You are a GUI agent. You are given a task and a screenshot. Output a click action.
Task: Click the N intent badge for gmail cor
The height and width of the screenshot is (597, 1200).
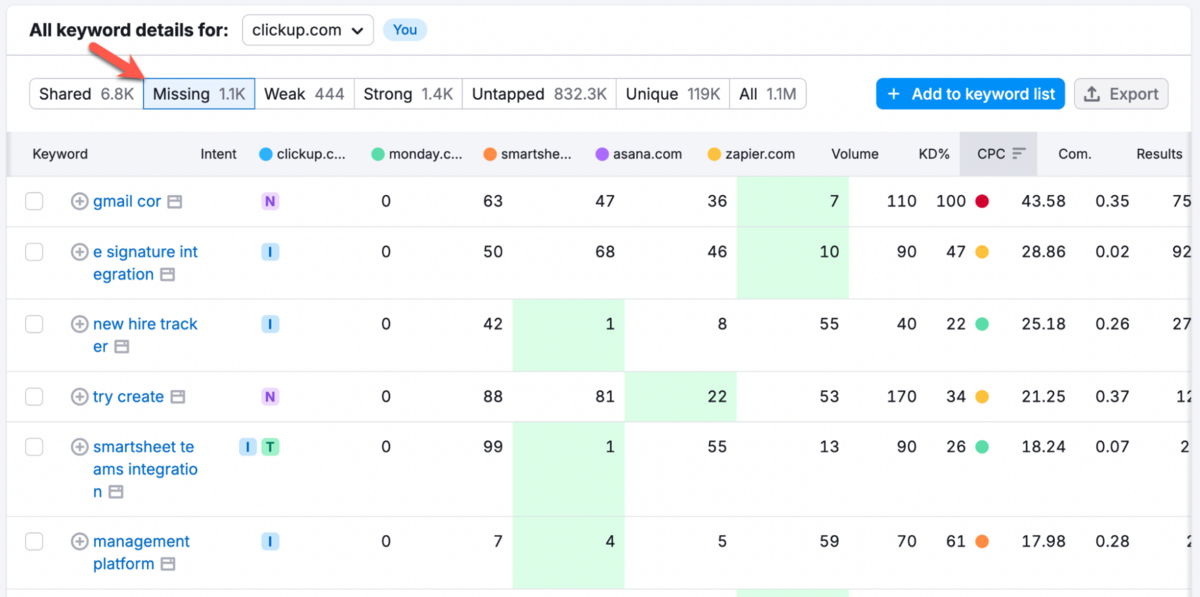tap(270, 201)
